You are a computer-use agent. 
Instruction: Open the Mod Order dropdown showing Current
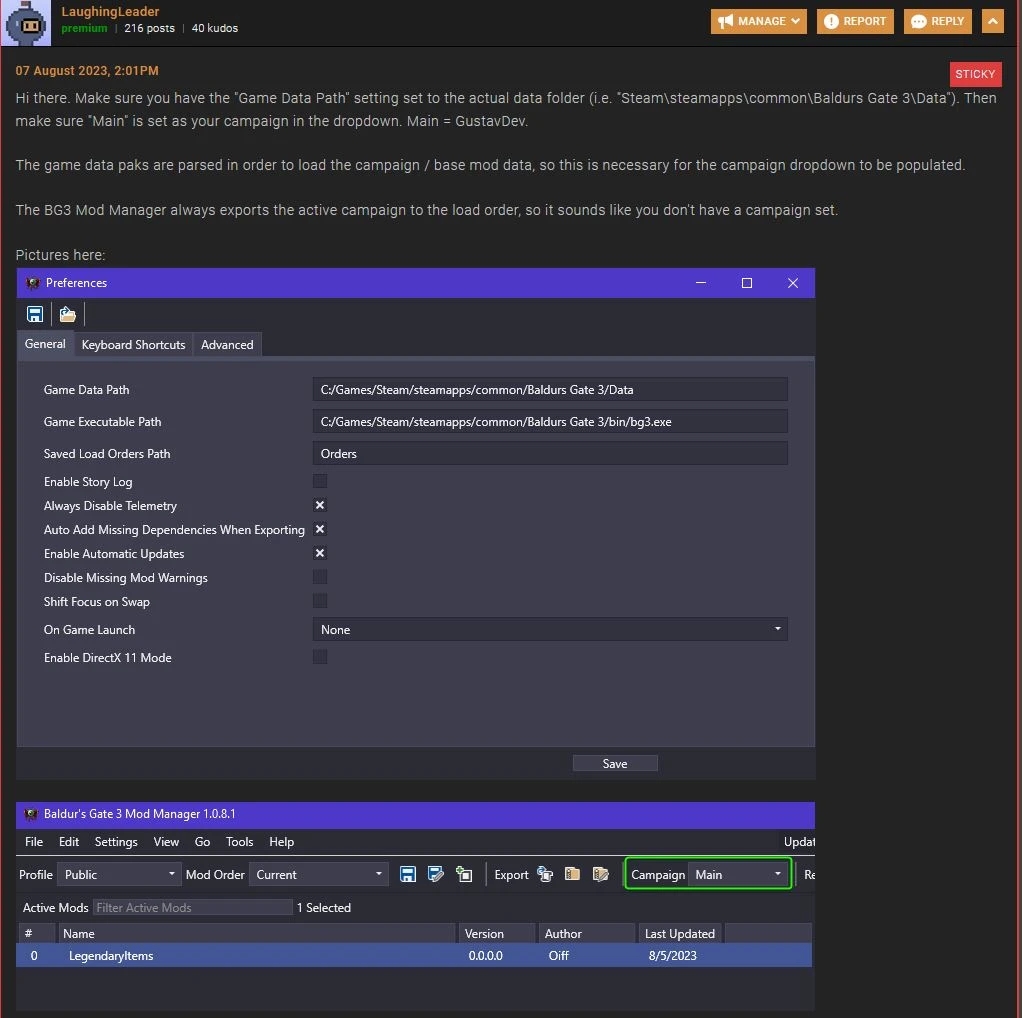coord(319,875)
